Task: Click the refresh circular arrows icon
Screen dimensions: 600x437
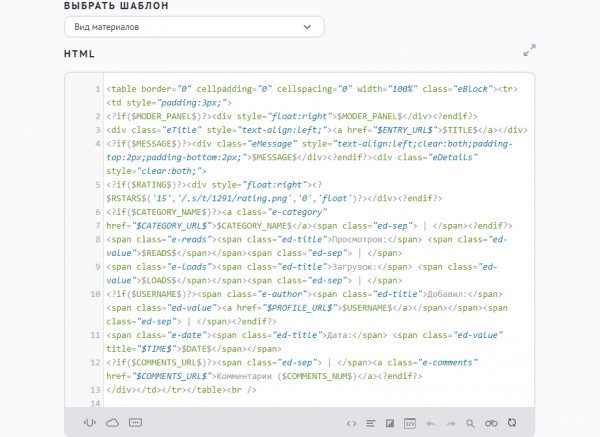Action: (x=512, y=423)
